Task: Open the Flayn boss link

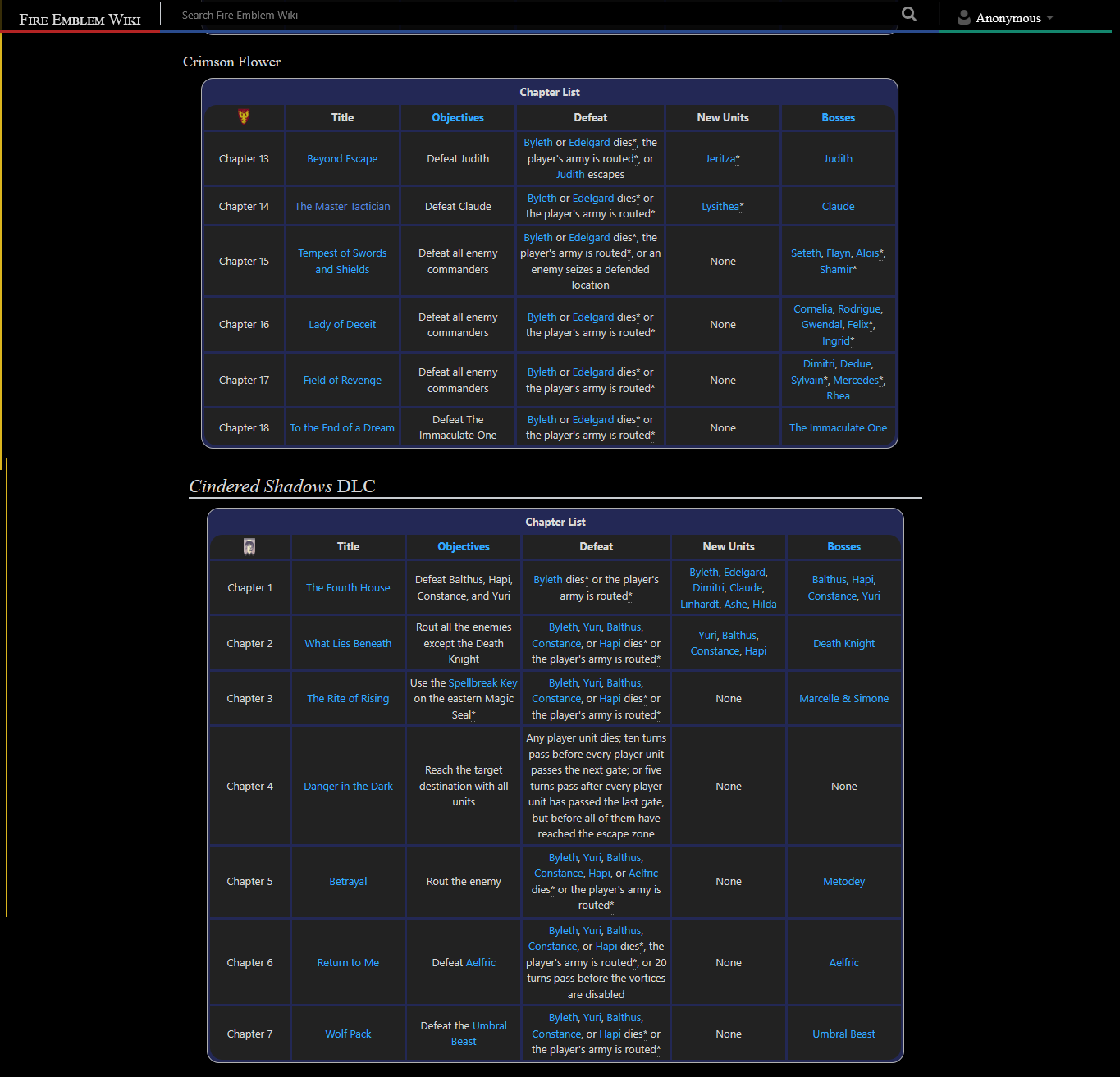Action: click(x=838, y=253)
